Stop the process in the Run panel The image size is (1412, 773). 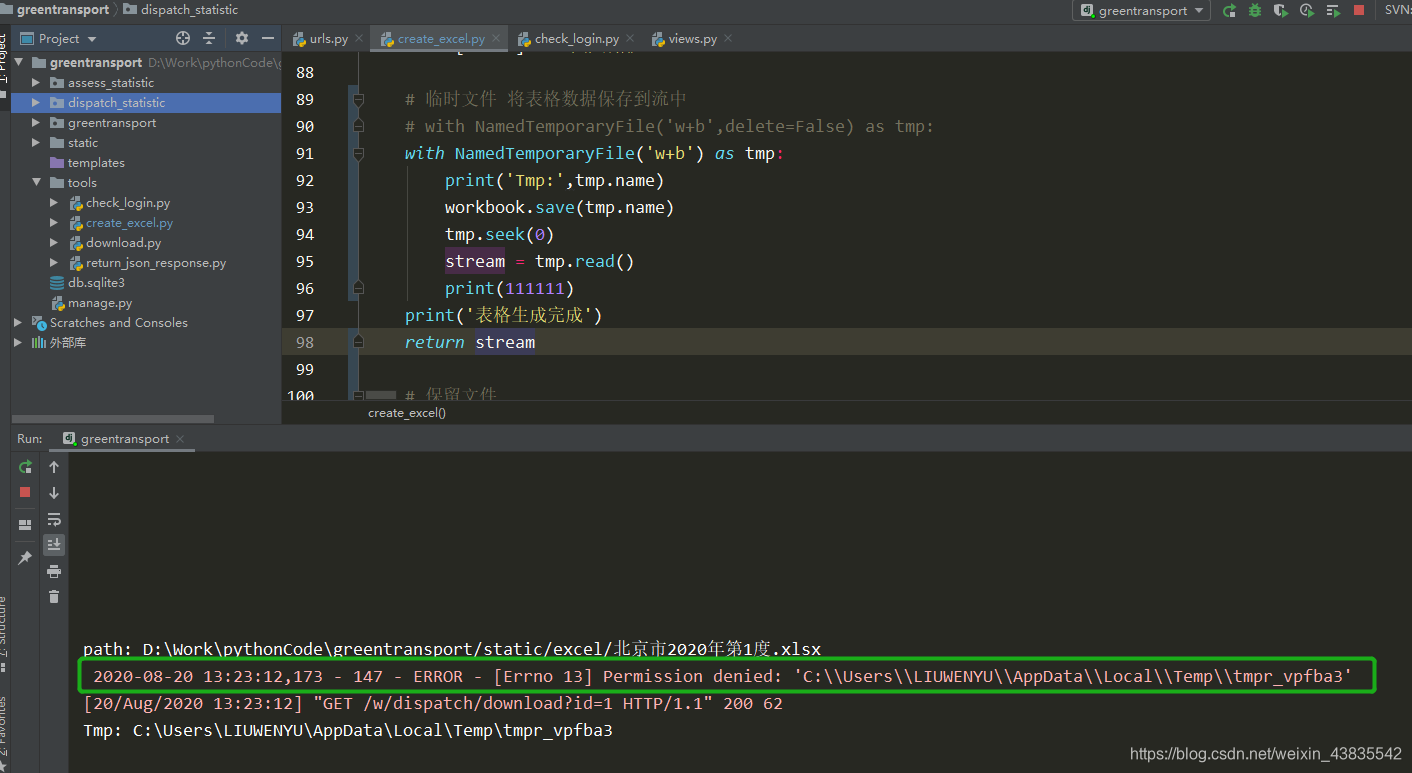(25, 492)
